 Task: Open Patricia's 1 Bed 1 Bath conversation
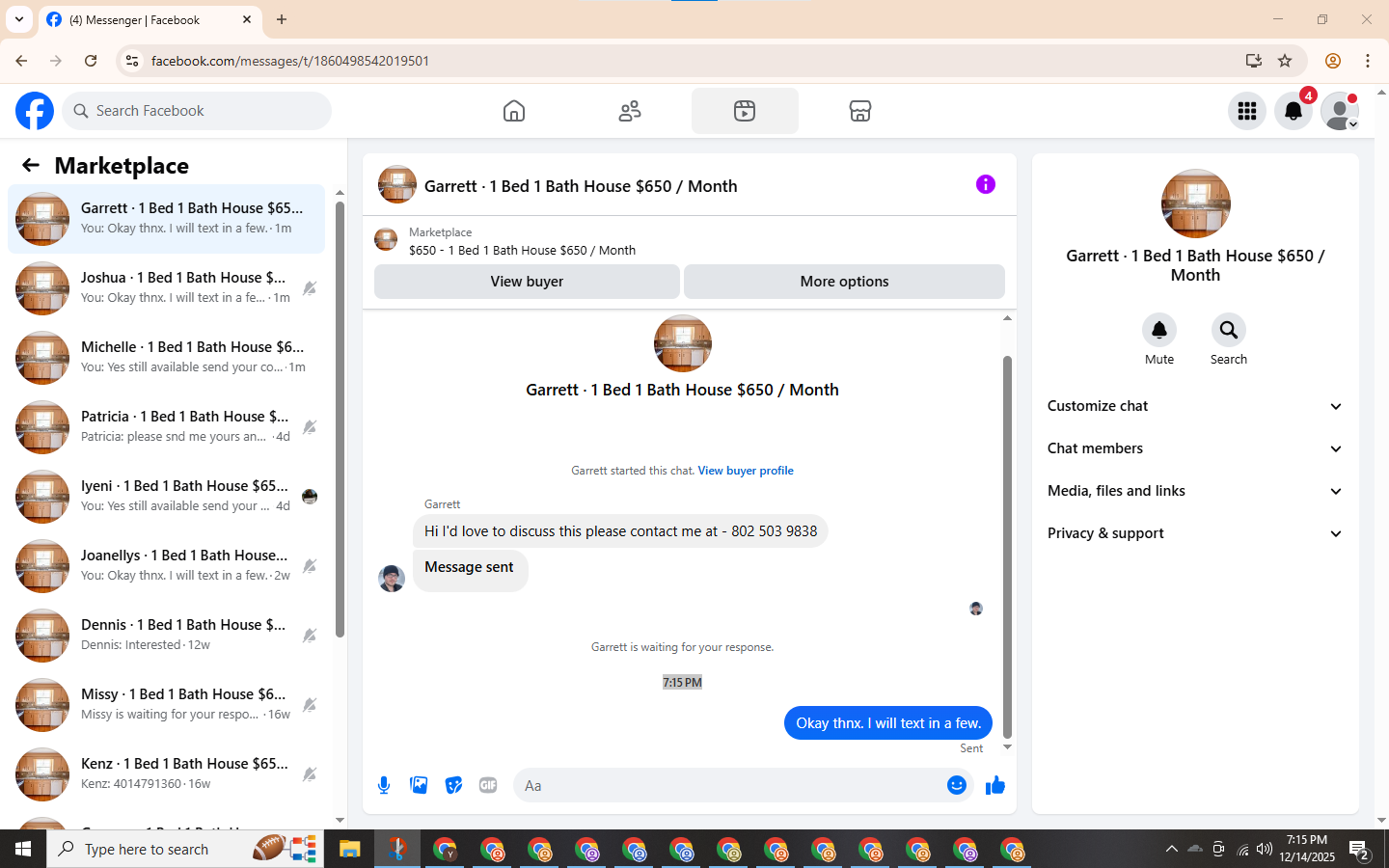pos(166,427)
